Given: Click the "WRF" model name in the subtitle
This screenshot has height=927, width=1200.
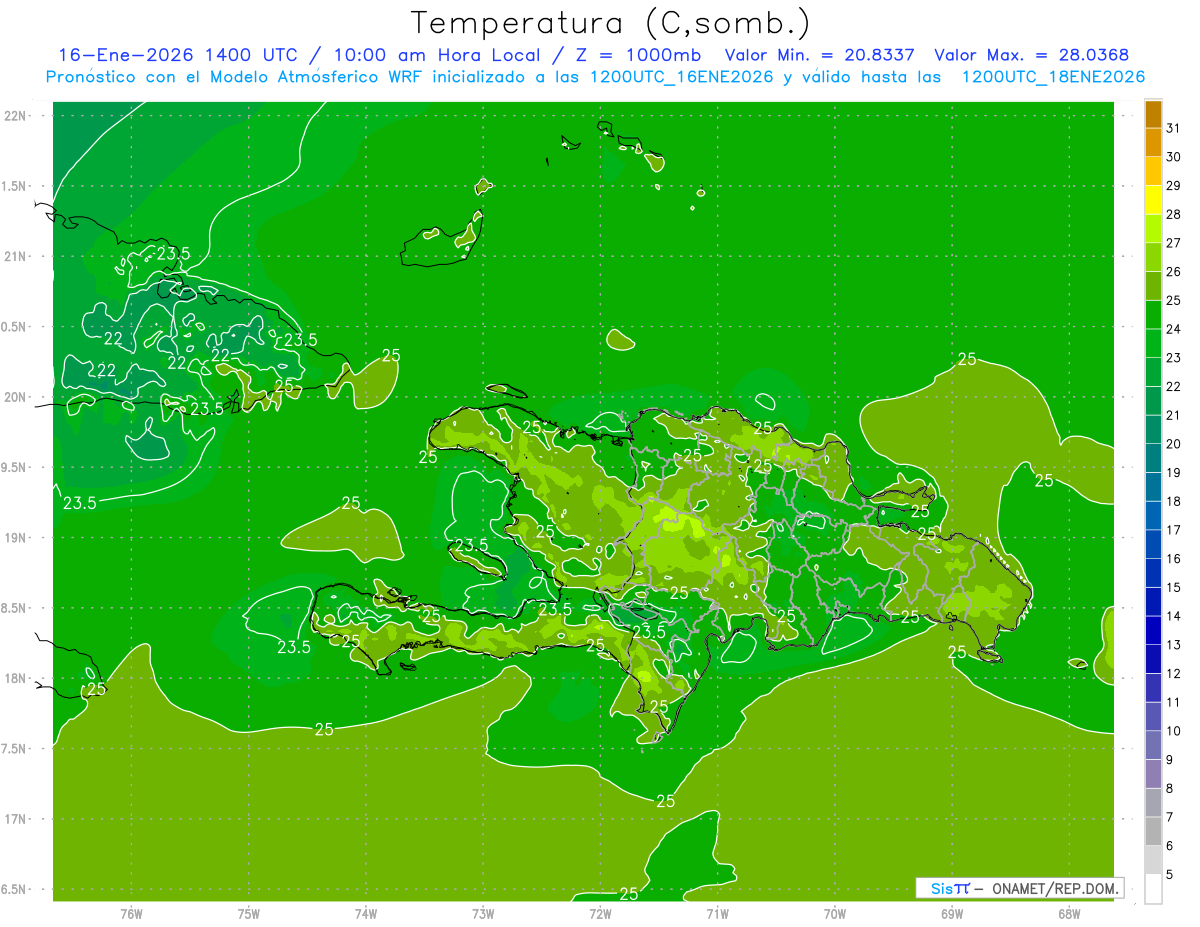Looking at the screenshot, I should coord(407,77).
